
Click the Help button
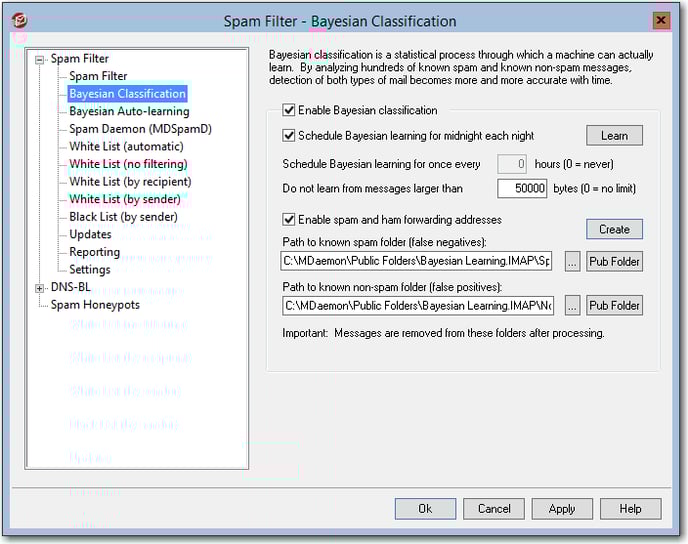pyautogui.click(x=631, y=509)
